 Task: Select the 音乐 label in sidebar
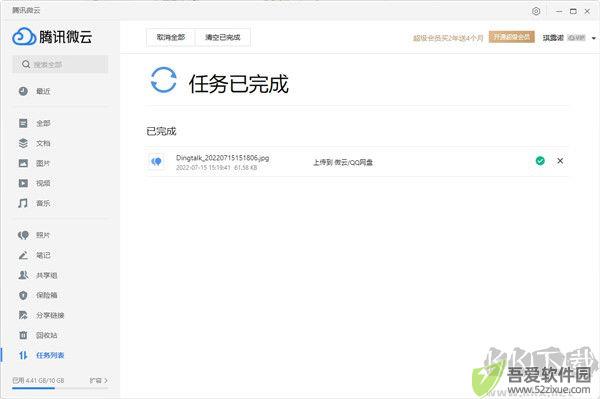(43, 203)
